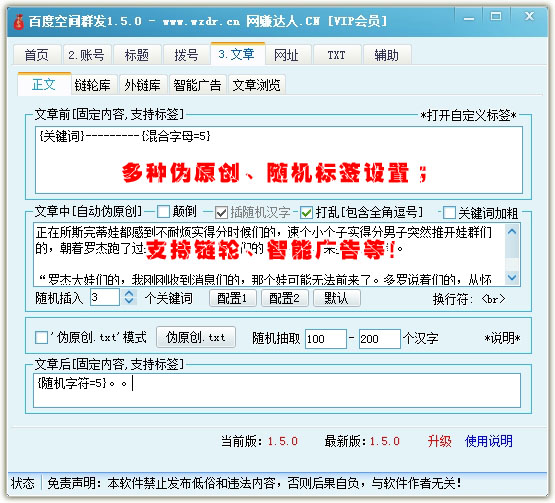
Task: Minimize the window
Action: (x=469, y=18)
